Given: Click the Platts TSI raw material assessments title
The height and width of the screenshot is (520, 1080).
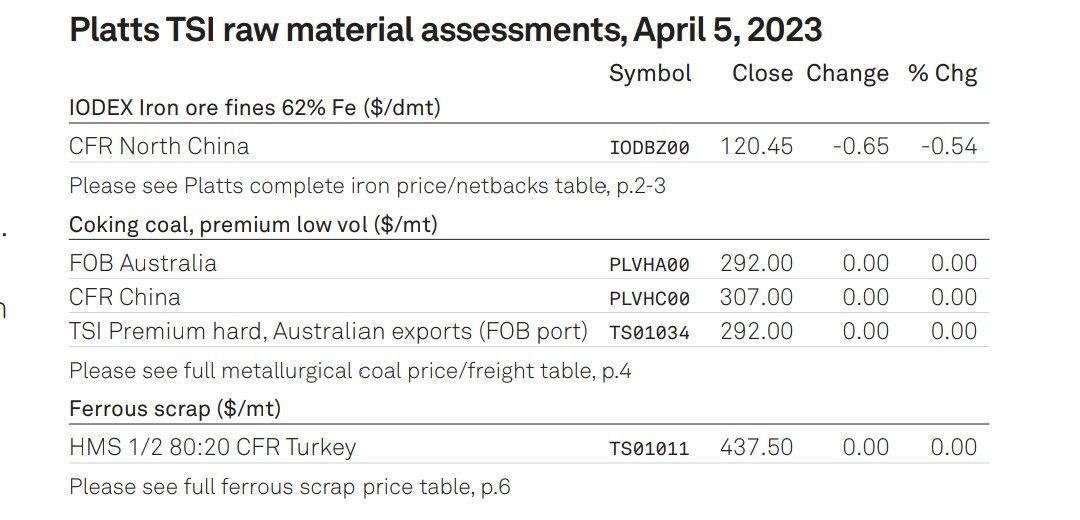Looking at the screenshot, I should (446, 30).
